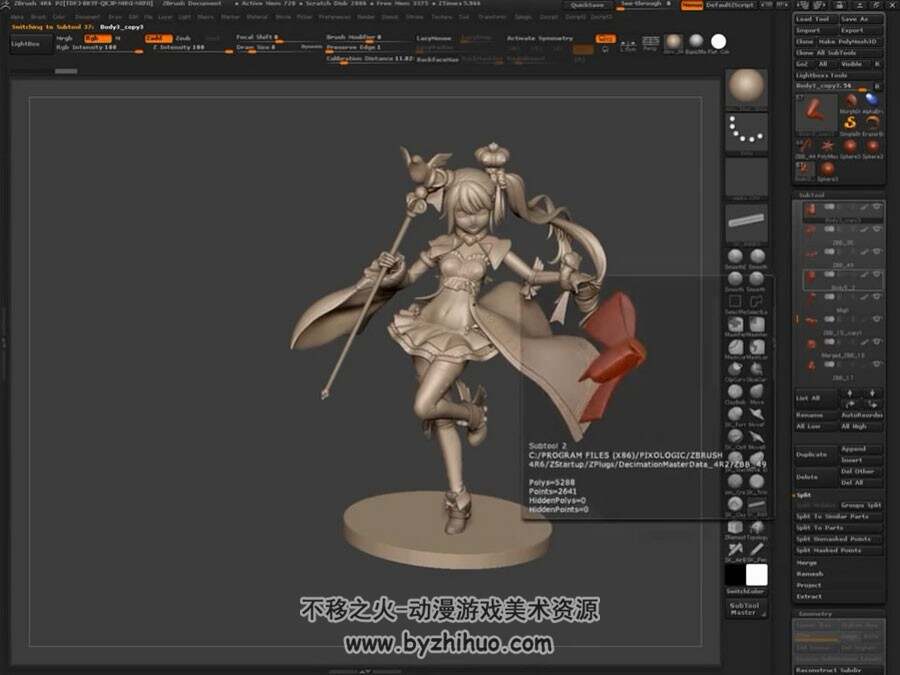This screenshot has height=675, width=900.
Task: Open the Alpha menu
Action: click(17, 17)
